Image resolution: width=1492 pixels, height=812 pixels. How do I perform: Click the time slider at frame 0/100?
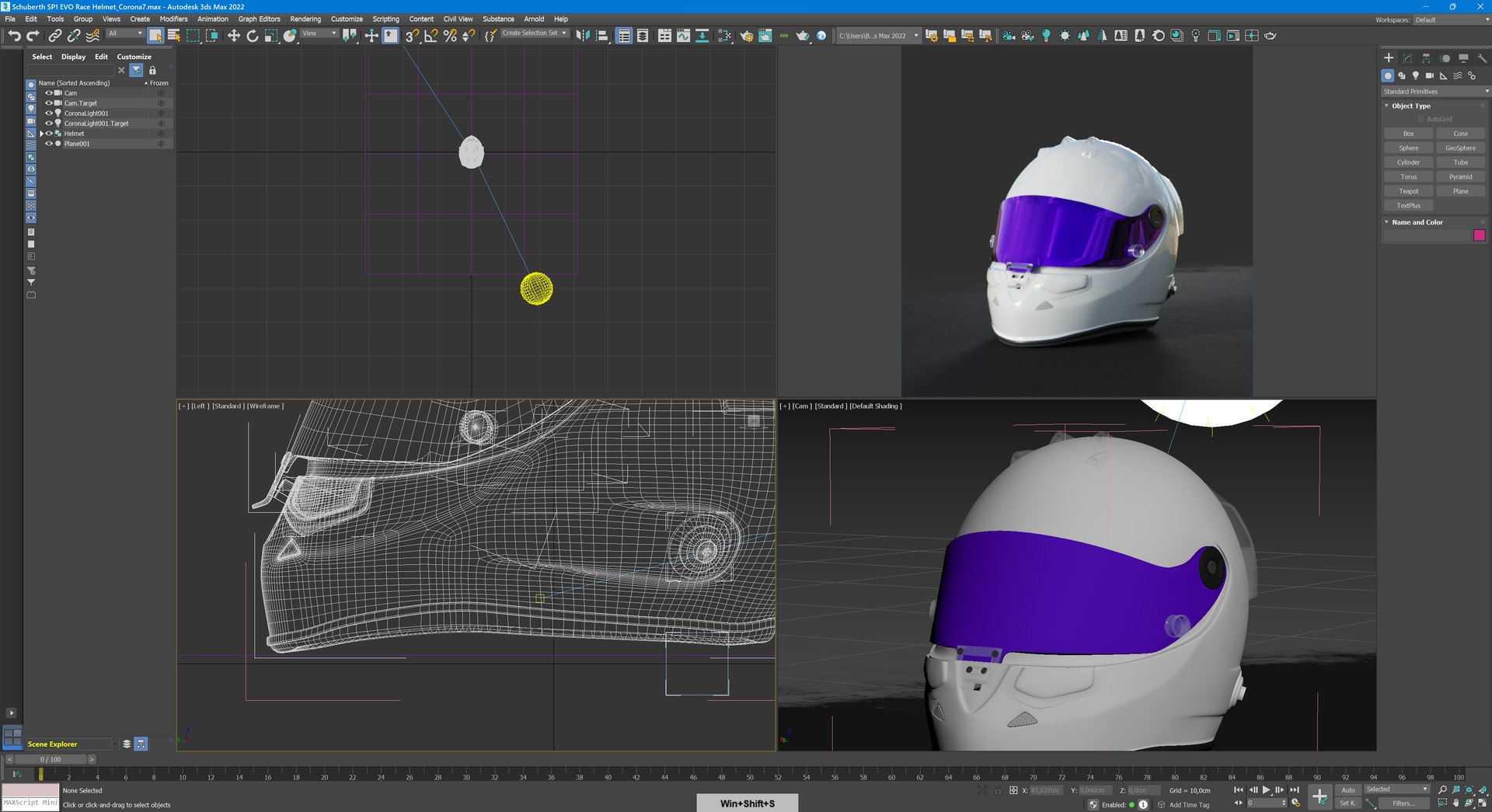51,760
